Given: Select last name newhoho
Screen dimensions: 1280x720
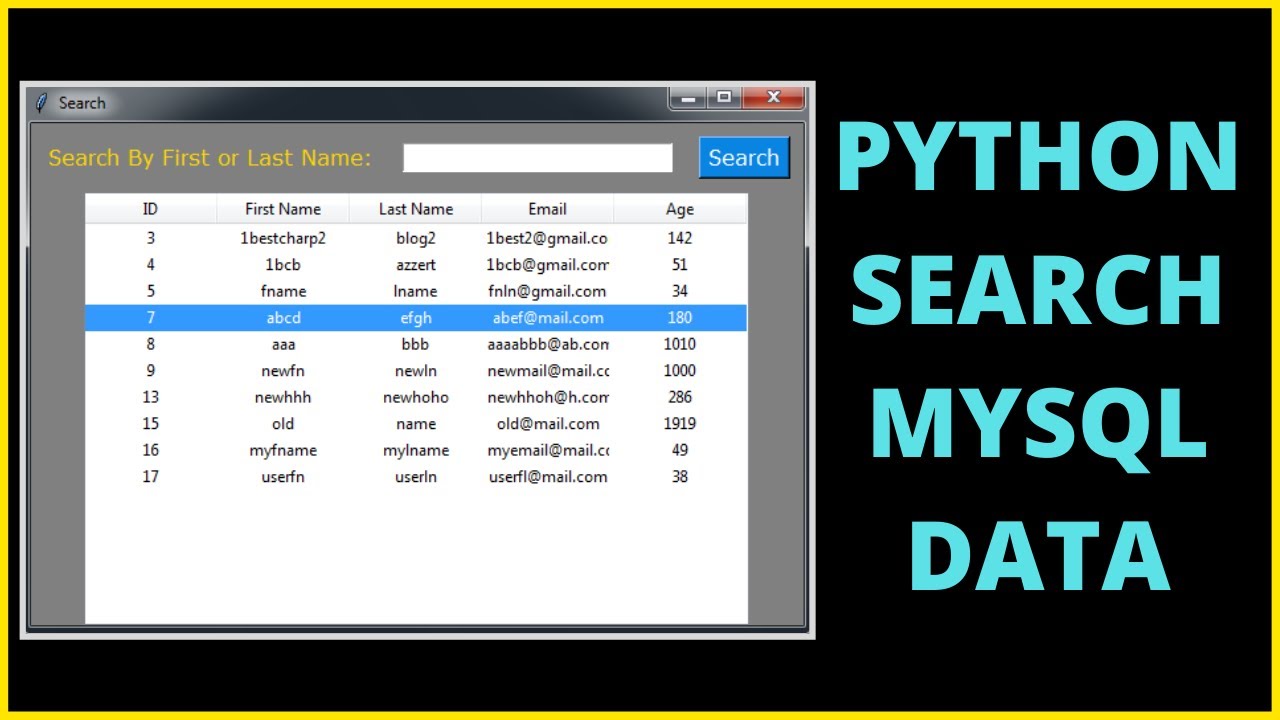Looking at the screenshot, I should pos(416,397).
